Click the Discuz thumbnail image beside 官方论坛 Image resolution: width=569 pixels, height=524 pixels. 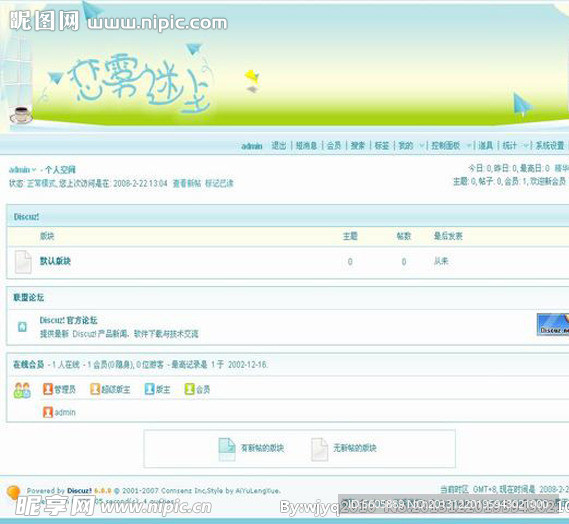pos(553,324)
